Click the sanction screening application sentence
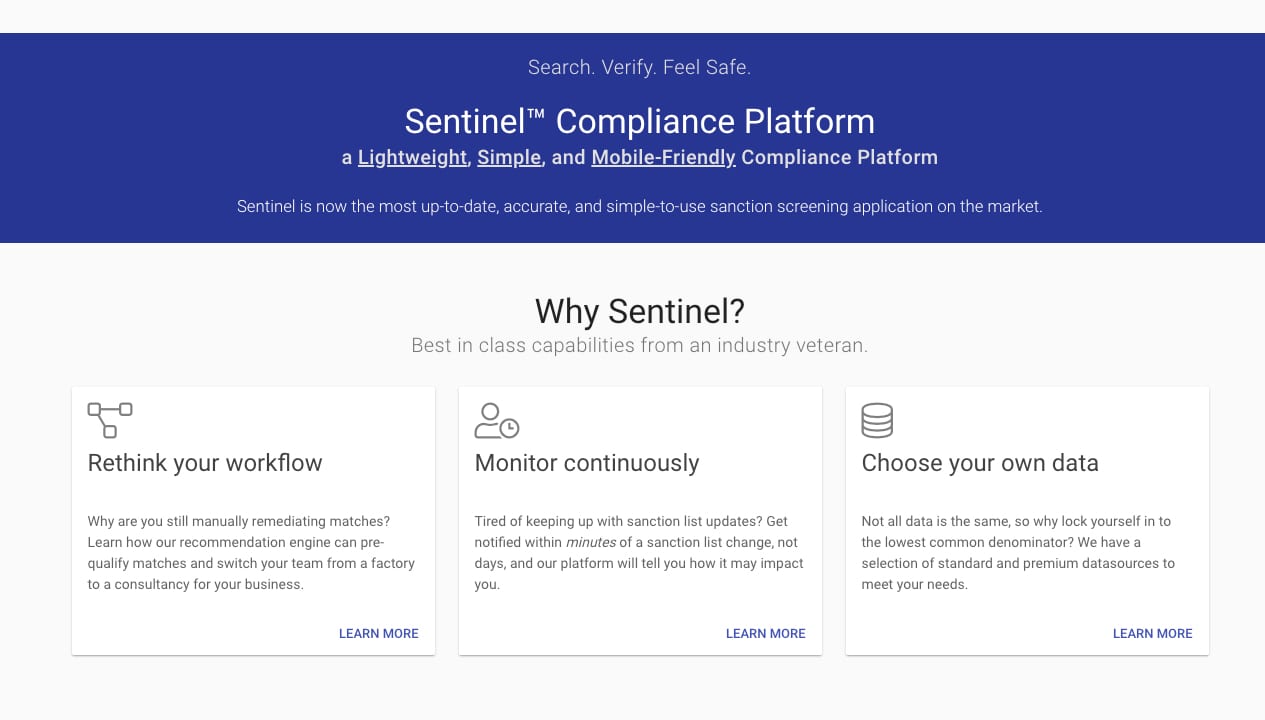Screen dimensions: 1265x720 coord(640,206)
